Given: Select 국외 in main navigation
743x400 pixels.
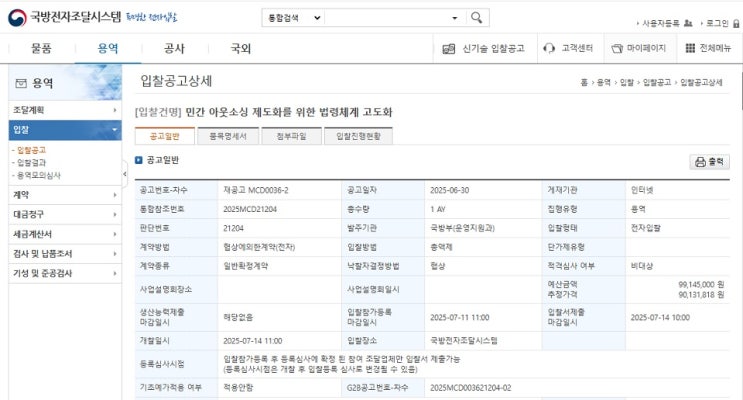Looking at the screenshot, I should pyautogui.click(x=240, y=48).
